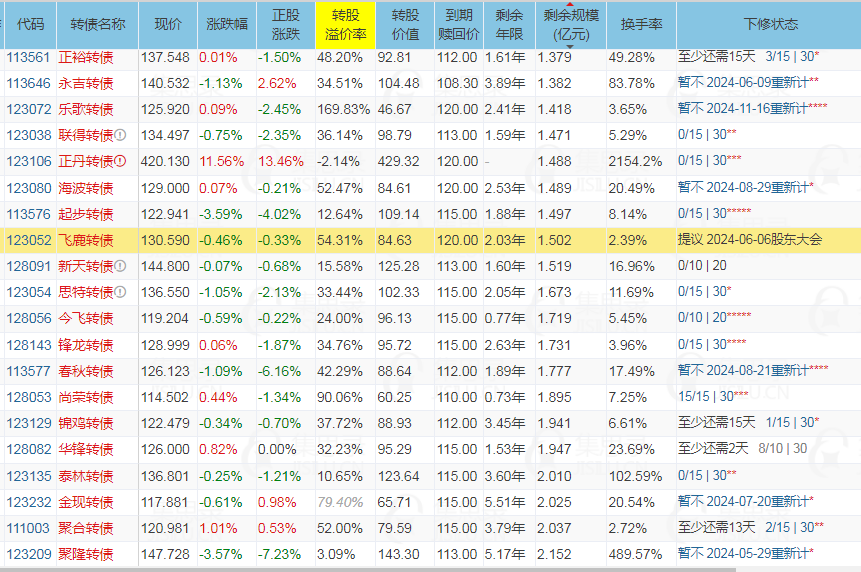861x572 pixels.
Task: Sort by the 换手率 column header
Action: 641,25
